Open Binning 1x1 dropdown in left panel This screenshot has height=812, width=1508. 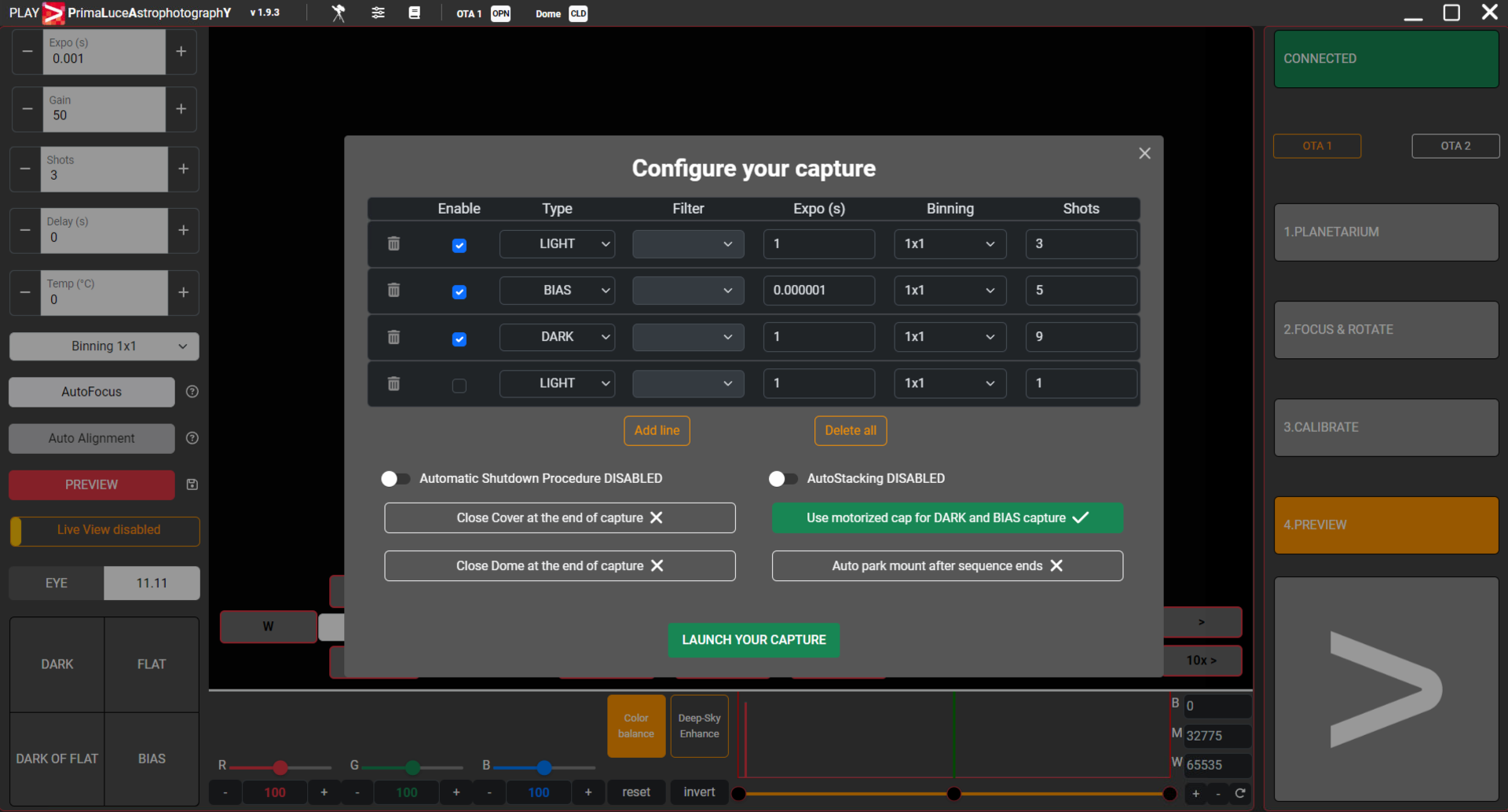pyautogui.click(x=104, y=346)
